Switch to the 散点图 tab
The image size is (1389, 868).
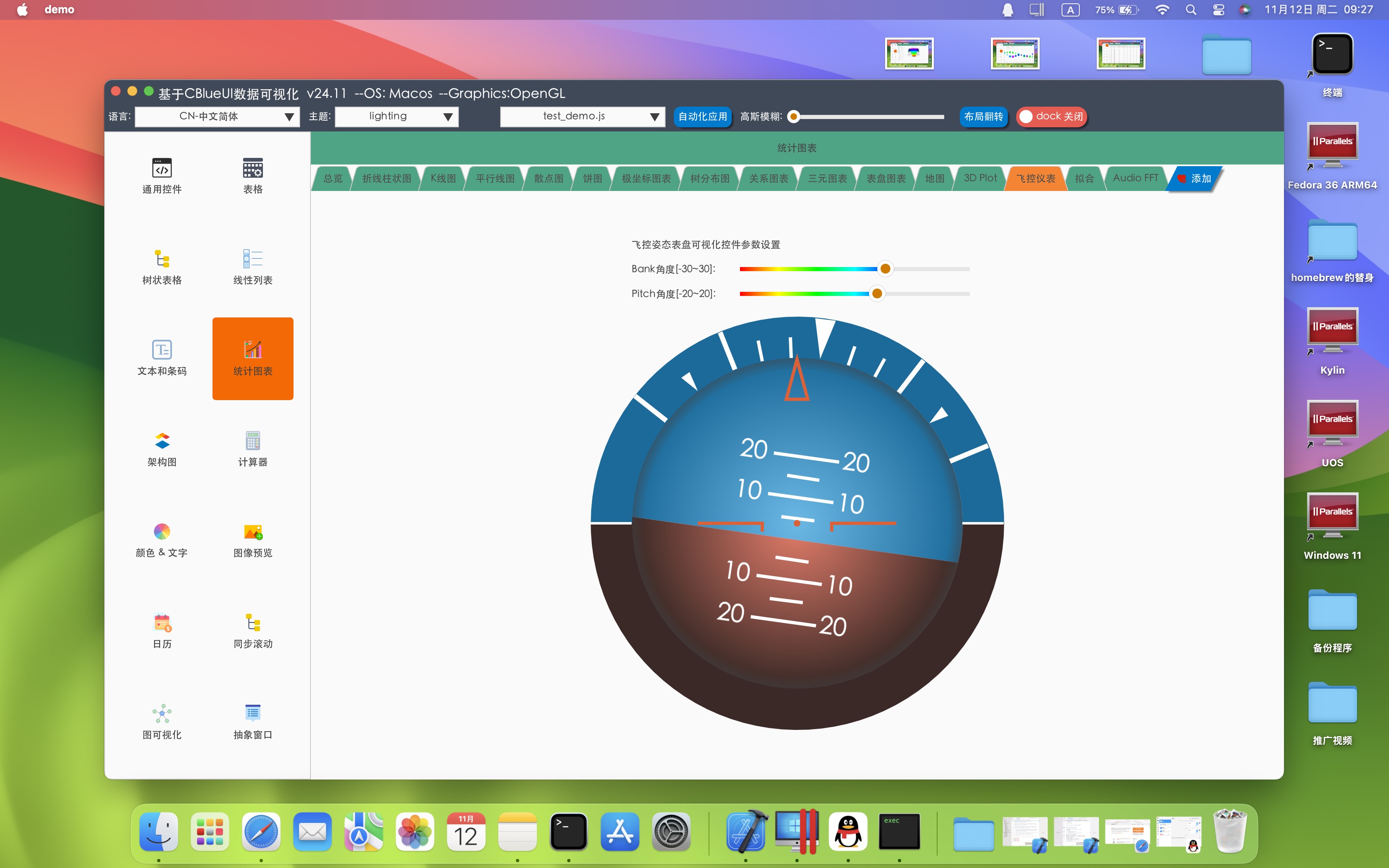(x=549, y=179)
